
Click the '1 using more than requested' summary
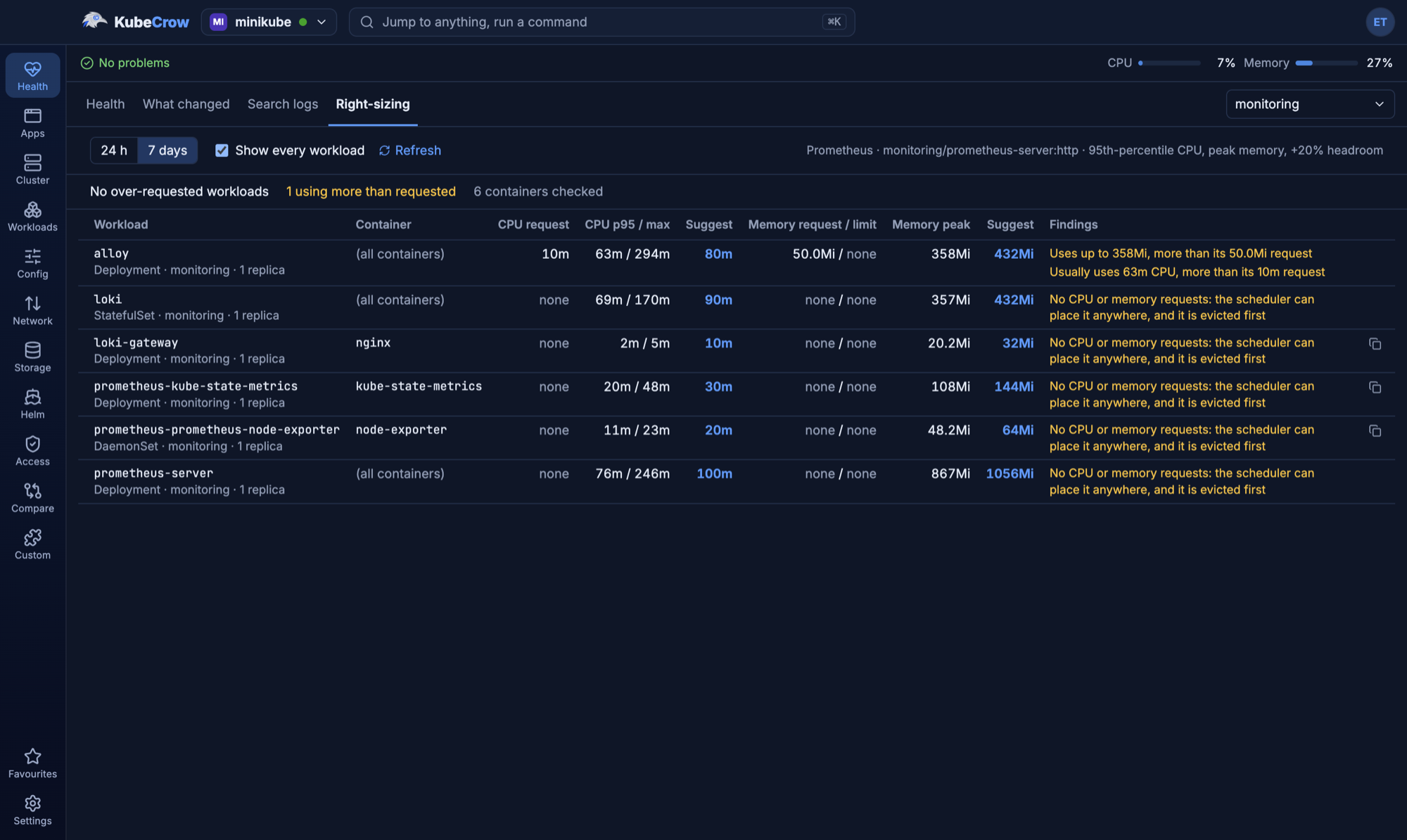coord(371,191)
